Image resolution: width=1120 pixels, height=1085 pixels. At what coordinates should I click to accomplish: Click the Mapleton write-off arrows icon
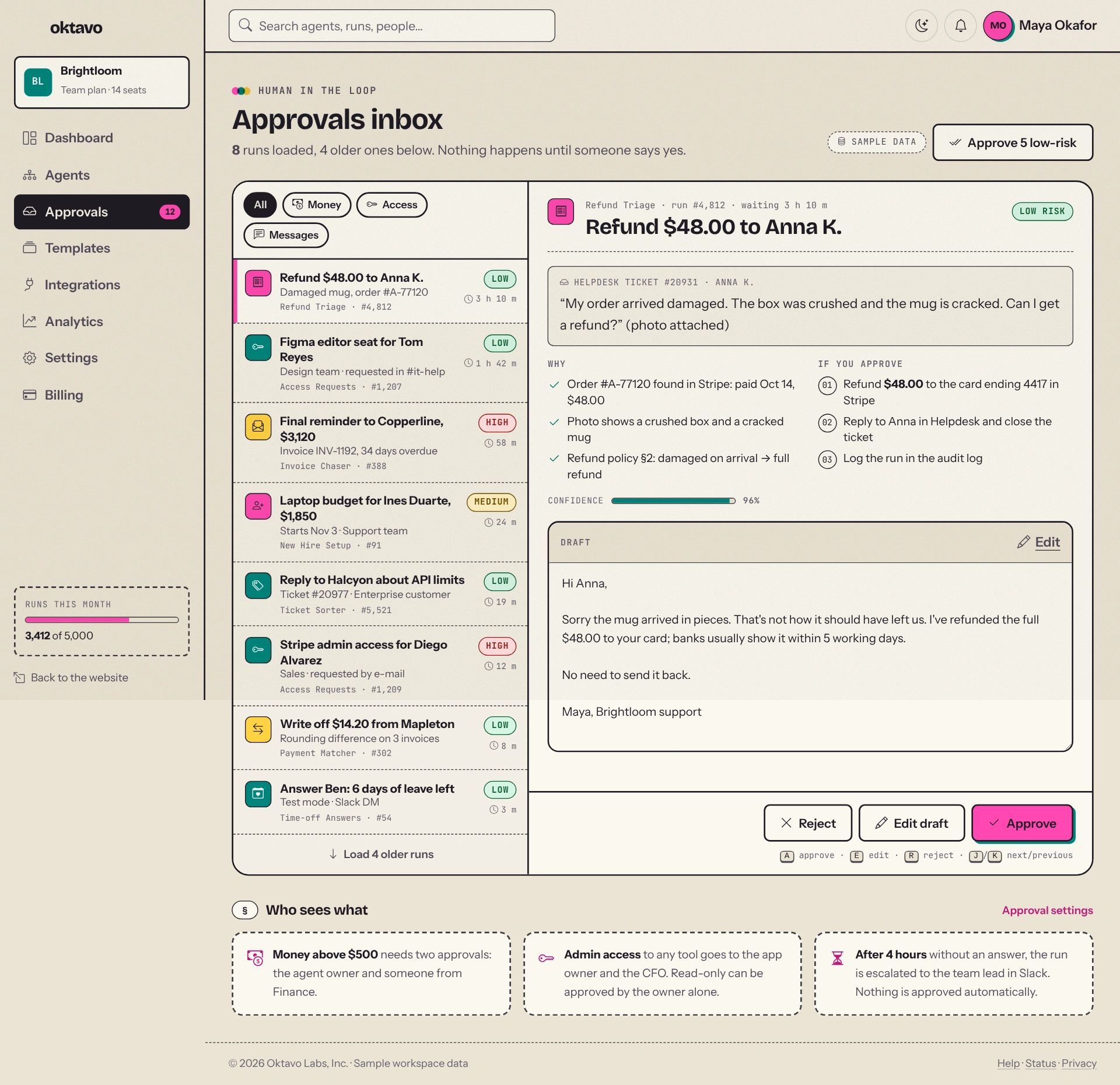point(258,729)
